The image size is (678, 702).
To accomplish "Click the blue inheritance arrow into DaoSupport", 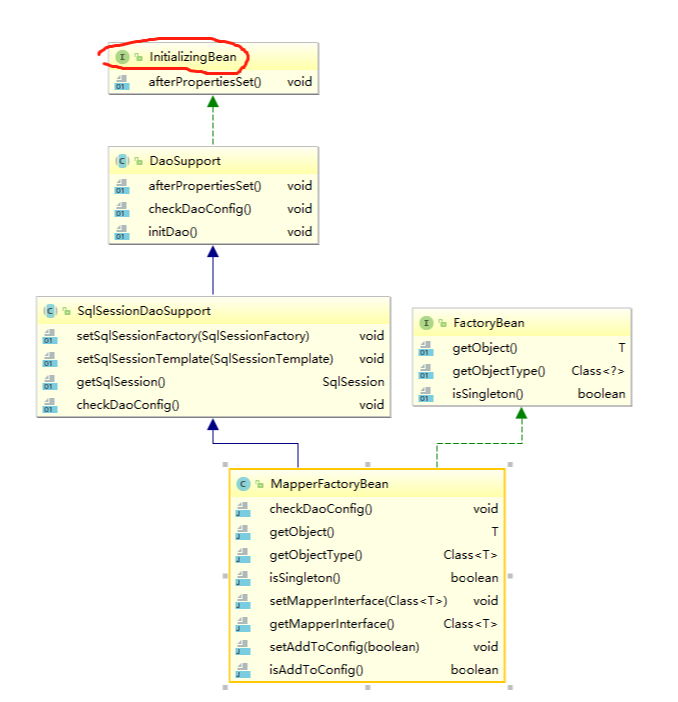I will coord(213,270).
